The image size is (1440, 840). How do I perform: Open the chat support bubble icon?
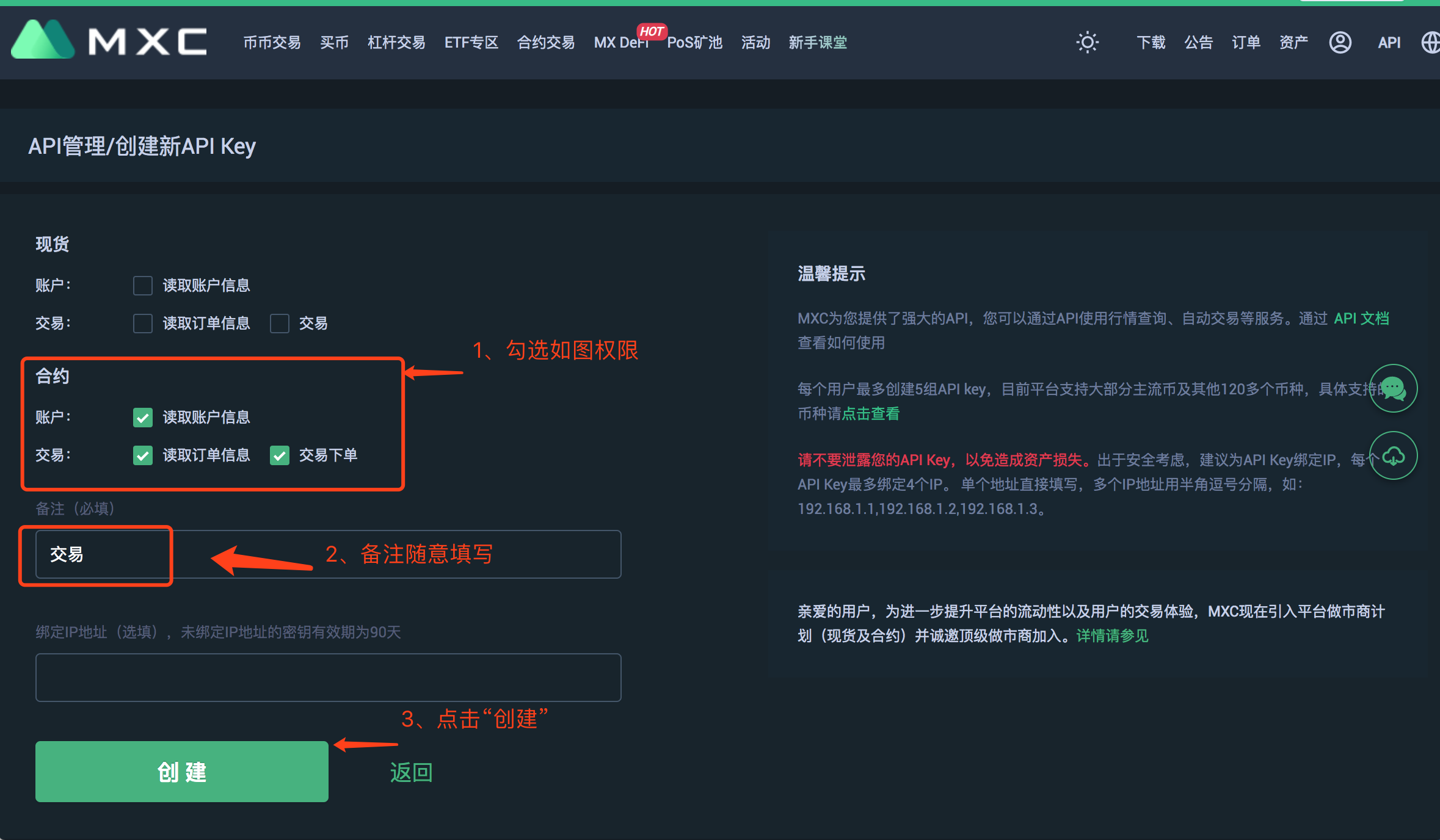(x=1393, y=388)
